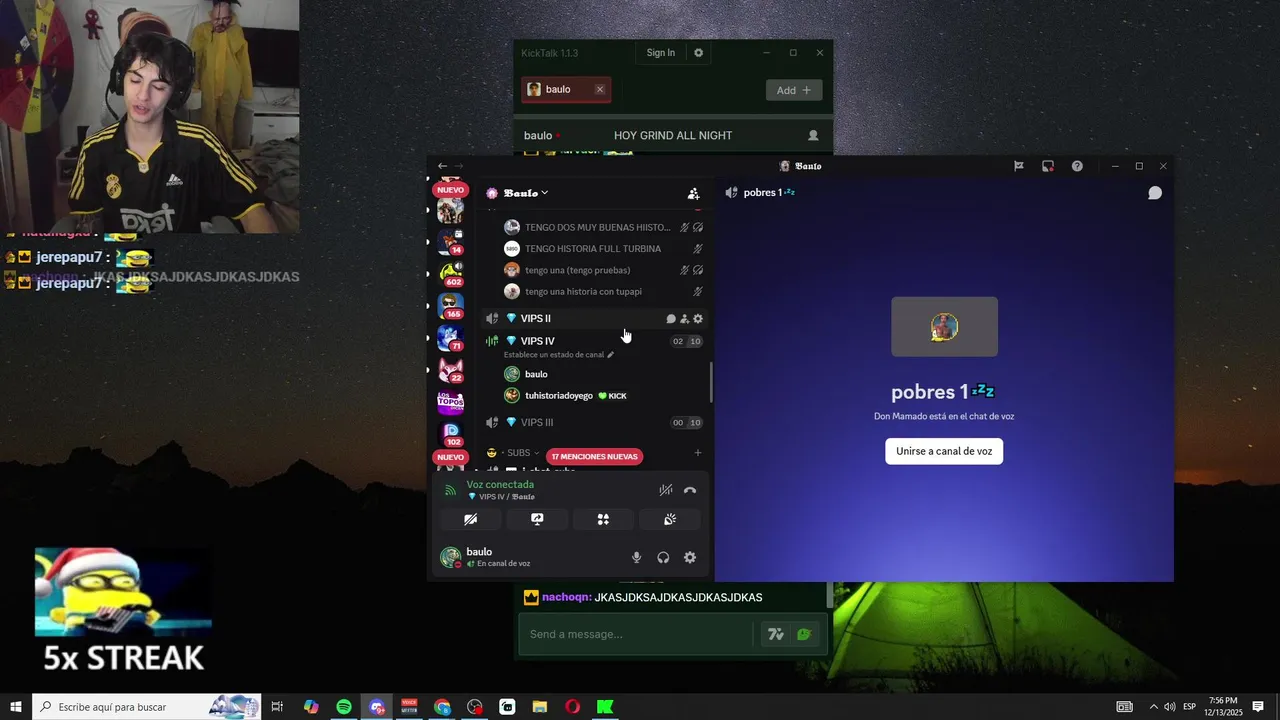The width and height of the screenshot is (1280, 720).
Task: Open baulo user in VIPS IV
Action: click(603, 374)
